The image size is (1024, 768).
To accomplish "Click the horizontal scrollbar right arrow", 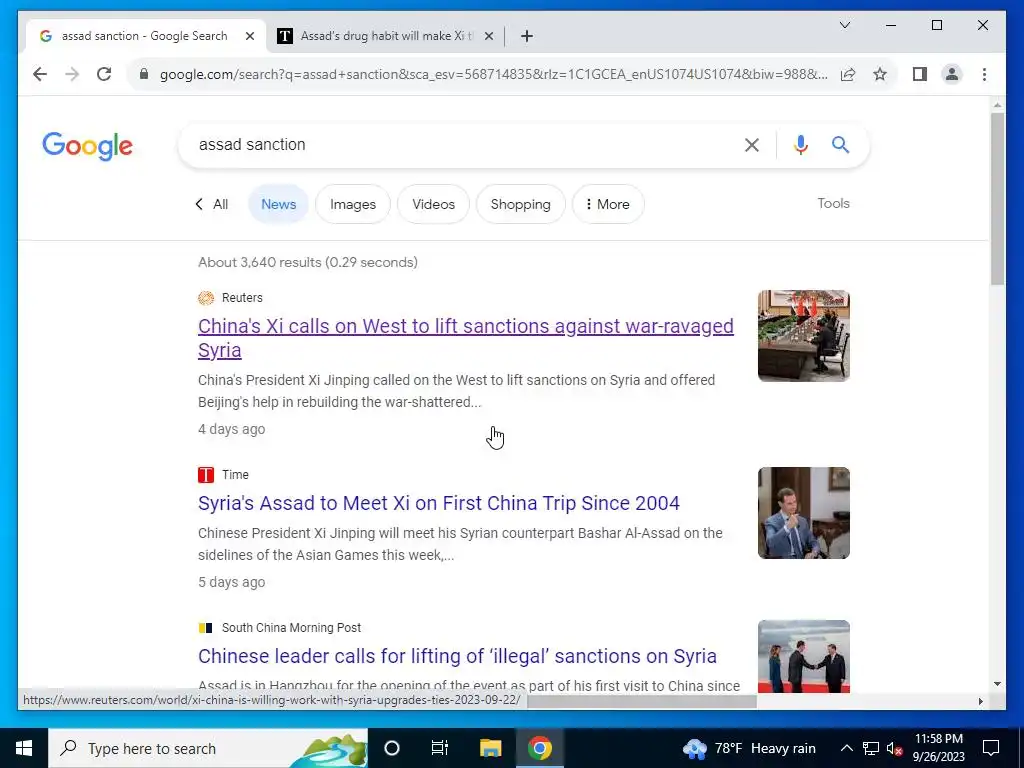I will point(980,701).
